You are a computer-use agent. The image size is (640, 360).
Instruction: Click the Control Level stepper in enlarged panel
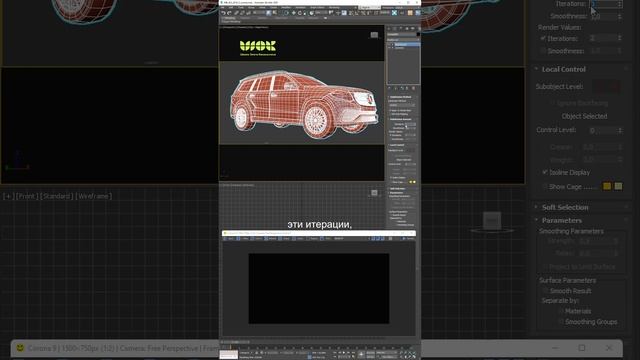620,131
